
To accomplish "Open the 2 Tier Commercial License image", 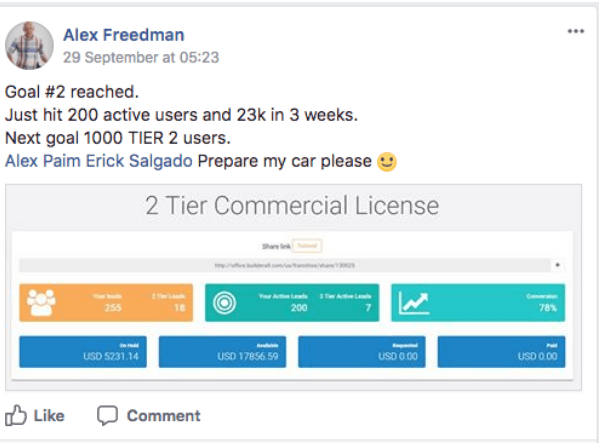I will 293,287.
